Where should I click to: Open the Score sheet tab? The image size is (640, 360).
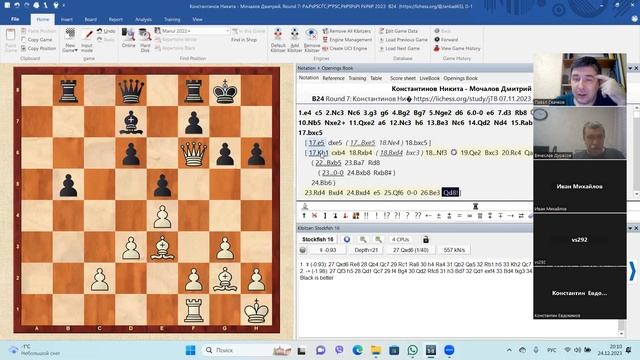click(x=402, y=78)
